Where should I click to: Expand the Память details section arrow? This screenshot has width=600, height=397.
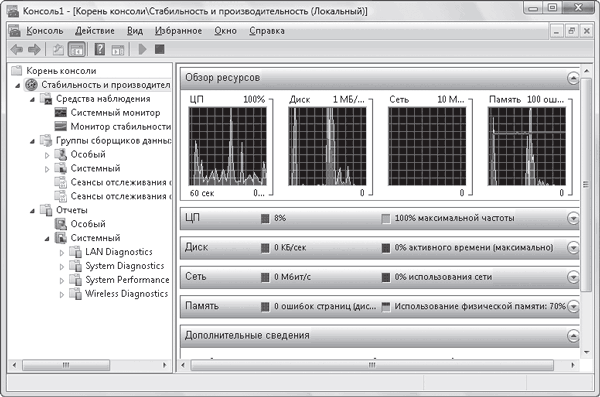tap(573, 306)
